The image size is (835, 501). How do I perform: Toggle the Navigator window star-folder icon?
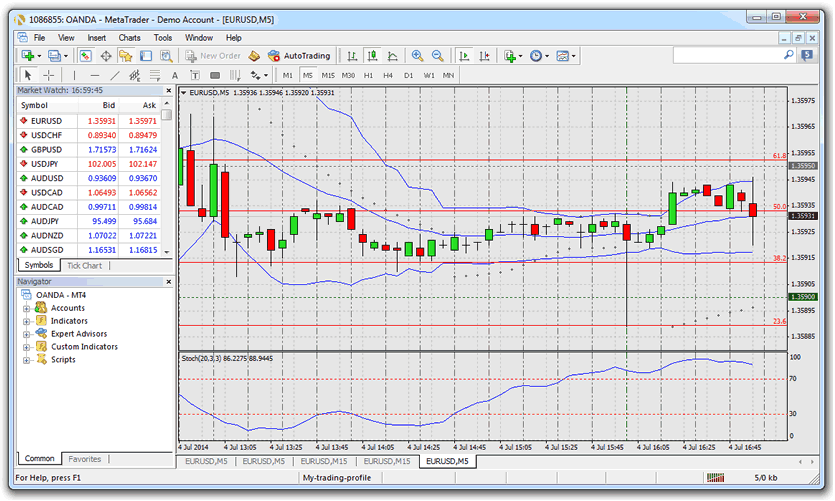126,56
